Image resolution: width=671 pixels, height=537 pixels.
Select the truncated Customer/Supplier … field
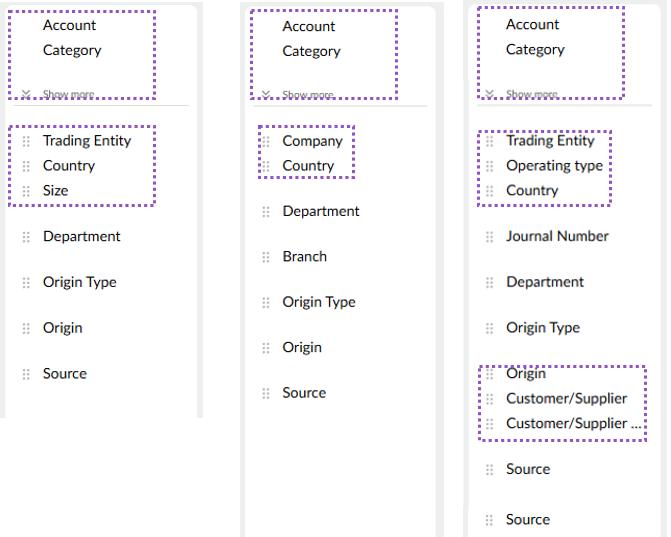point(573,424)
